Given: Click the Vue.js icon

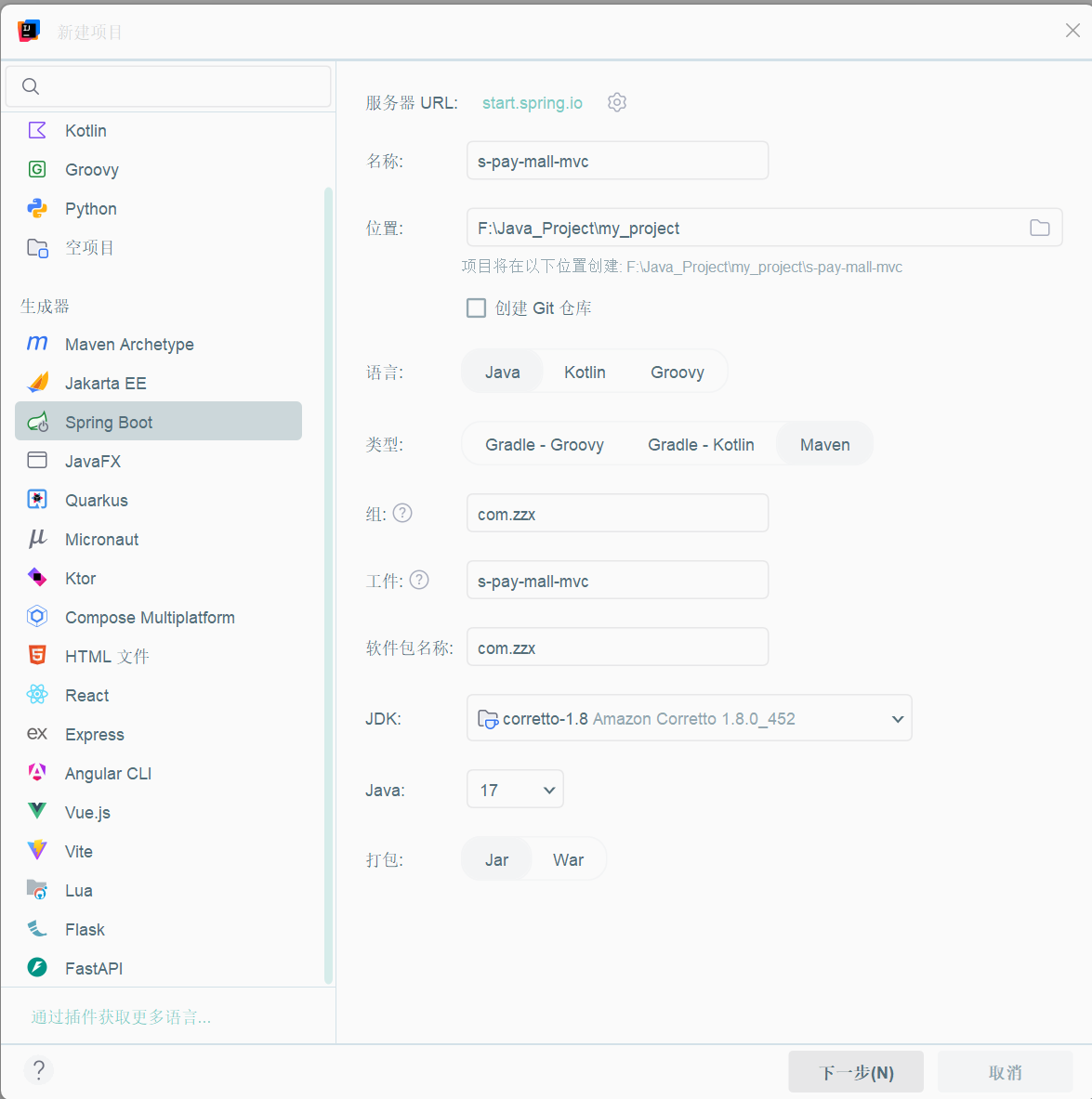Looking at the screenshot, I should pyautogui.click(x=37, y=812).
